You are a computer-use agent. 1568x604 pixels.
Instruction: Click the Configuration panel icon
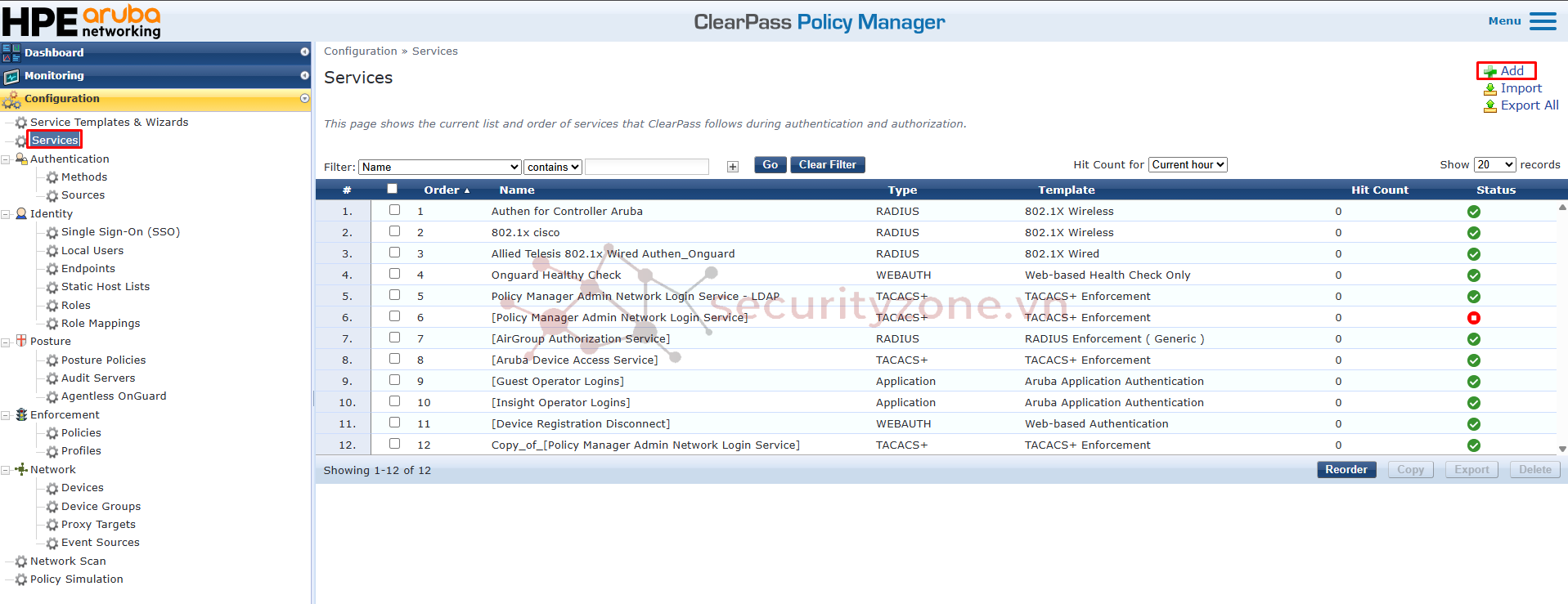pos(11,100)
